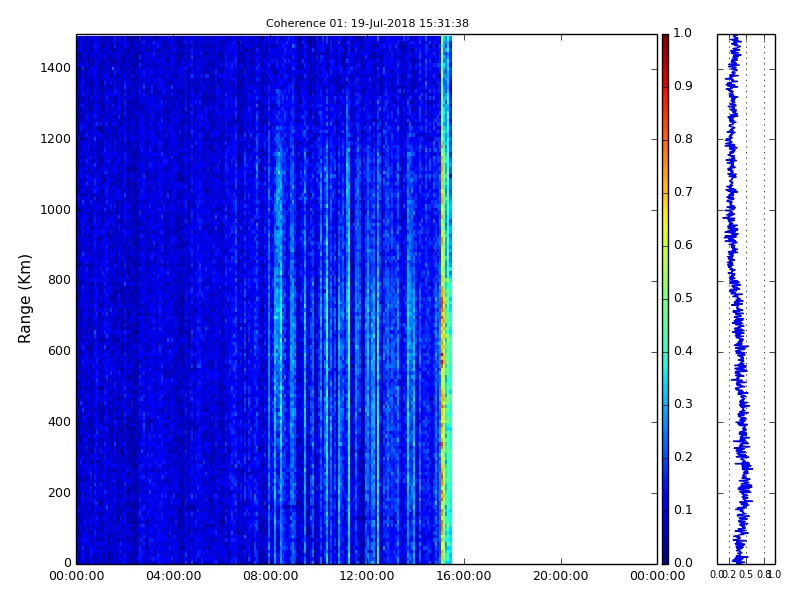Click the 0 range tick label
The height and width of the screenshot is (600, 800).
(67, 563)
